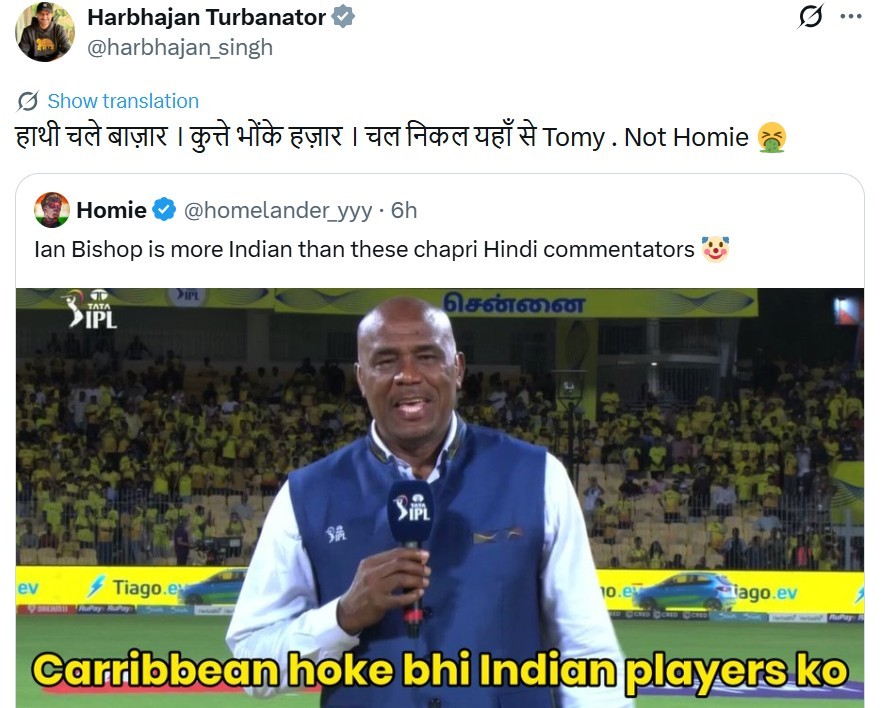Click the verified badge next to Homie

164,210
